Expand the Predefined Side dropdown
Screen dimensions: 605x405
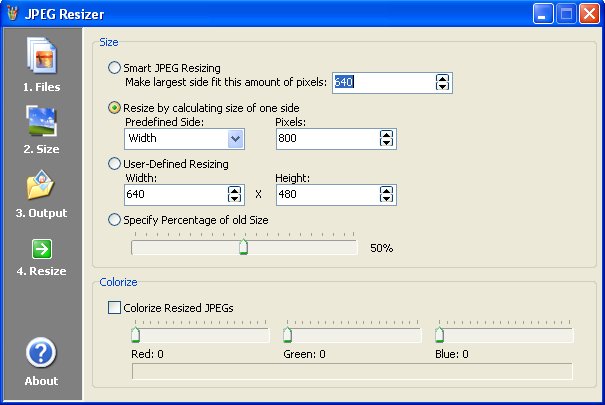pos(236,138)
